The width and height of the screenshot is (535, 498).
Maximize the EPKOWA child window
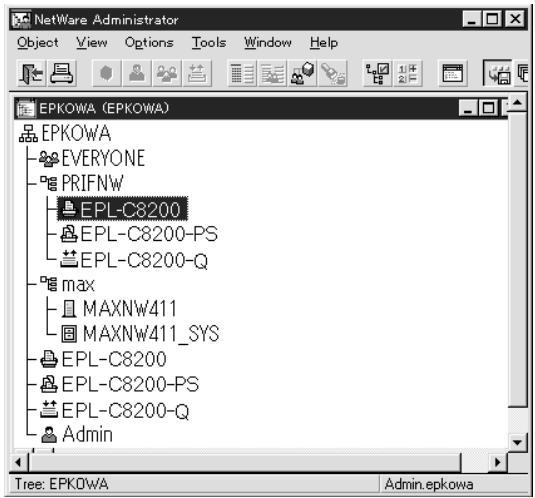488,109
